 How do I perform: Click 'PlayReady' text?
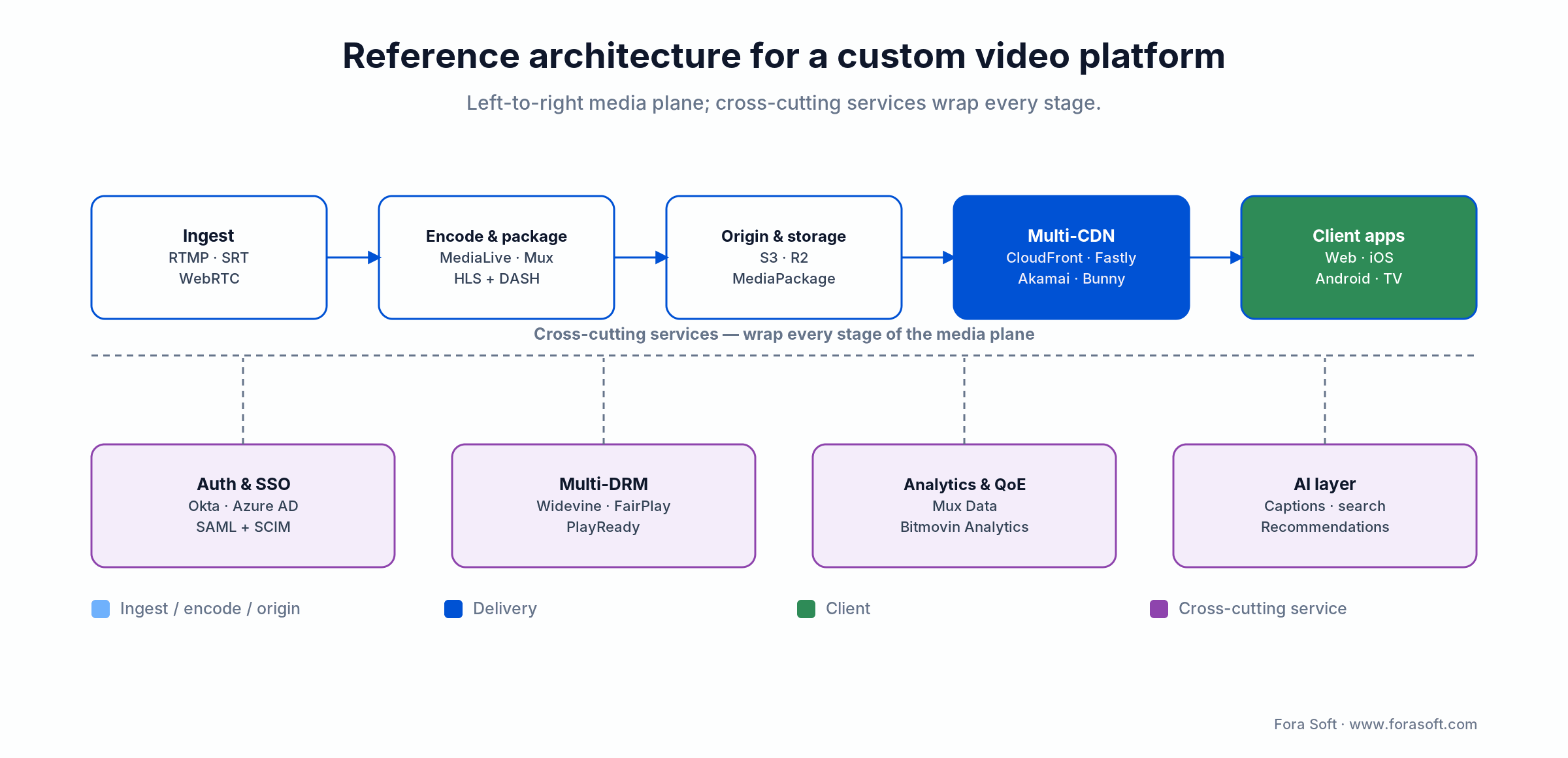[x=604, y=527]
